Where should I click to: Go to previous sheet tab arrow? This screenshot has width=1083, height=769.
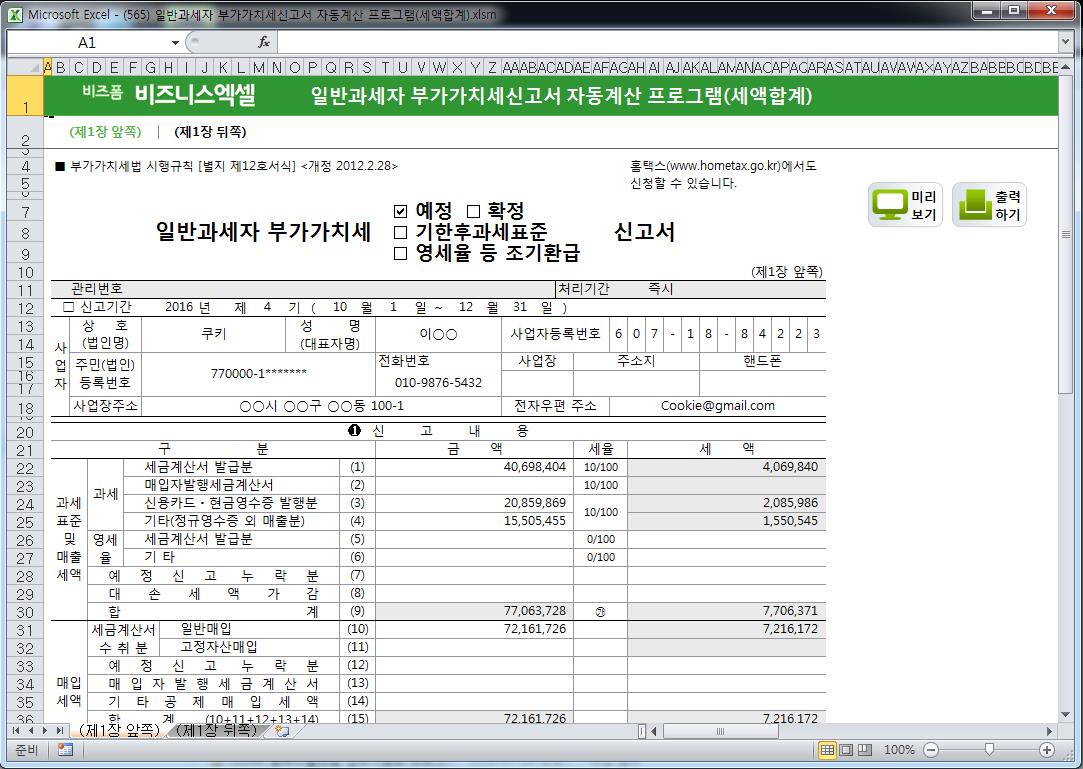click(30, 730)
